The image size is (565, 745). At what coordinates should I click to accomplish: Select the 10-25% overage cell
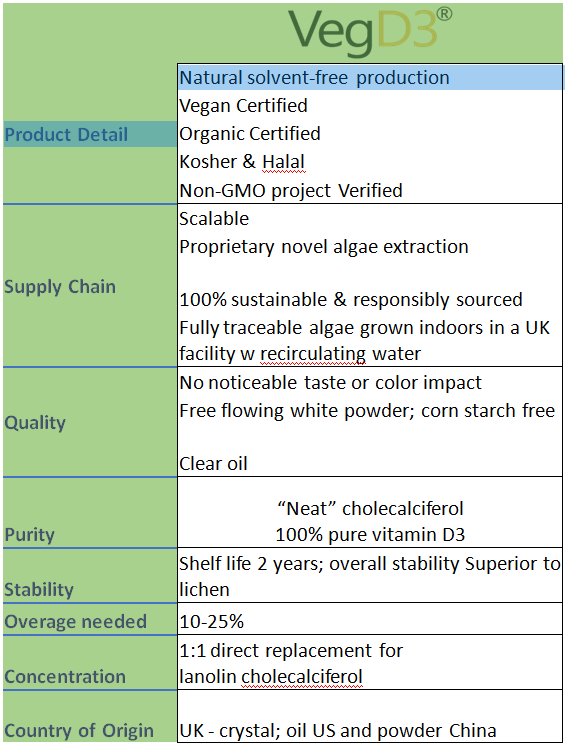(370, 621)
